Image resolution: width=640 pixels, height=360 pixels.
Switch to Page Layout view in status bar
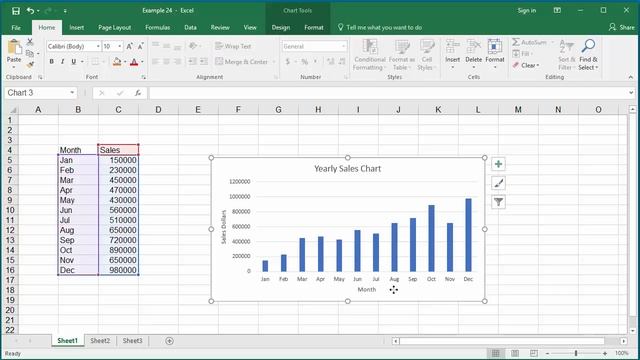coord(515,353)
